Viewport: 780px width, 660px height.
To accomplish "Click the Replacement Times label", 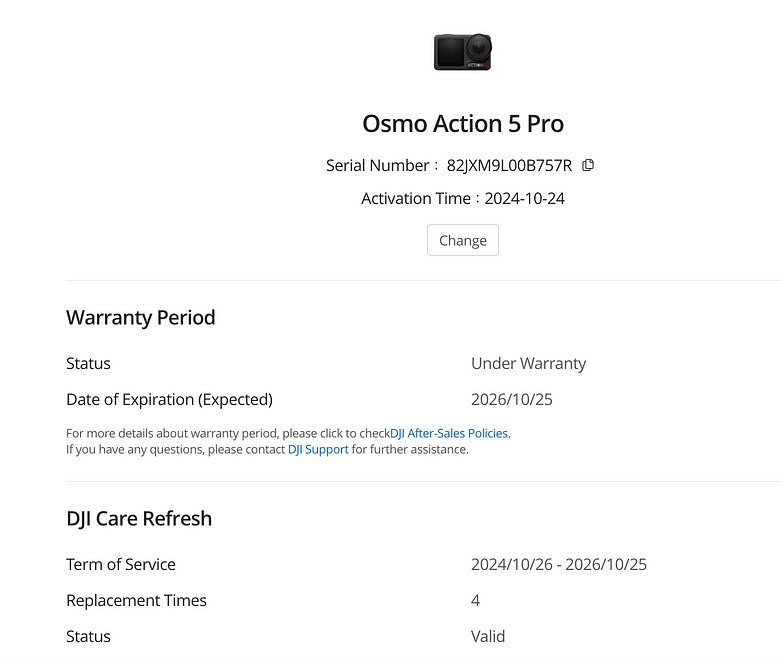I will tap(136, 600).
